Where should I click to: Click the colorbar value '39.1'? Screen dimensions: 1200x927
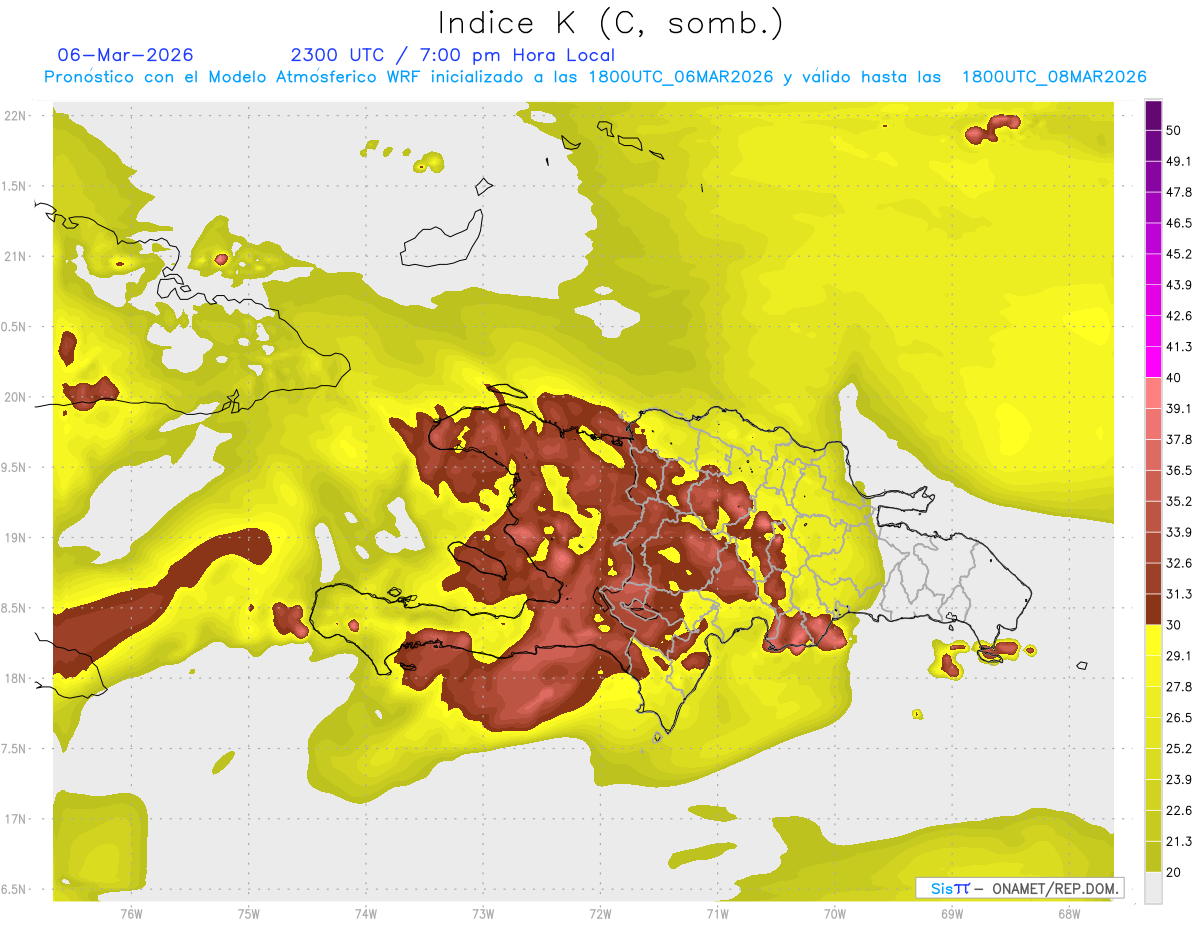click(x=1179, y=408)
